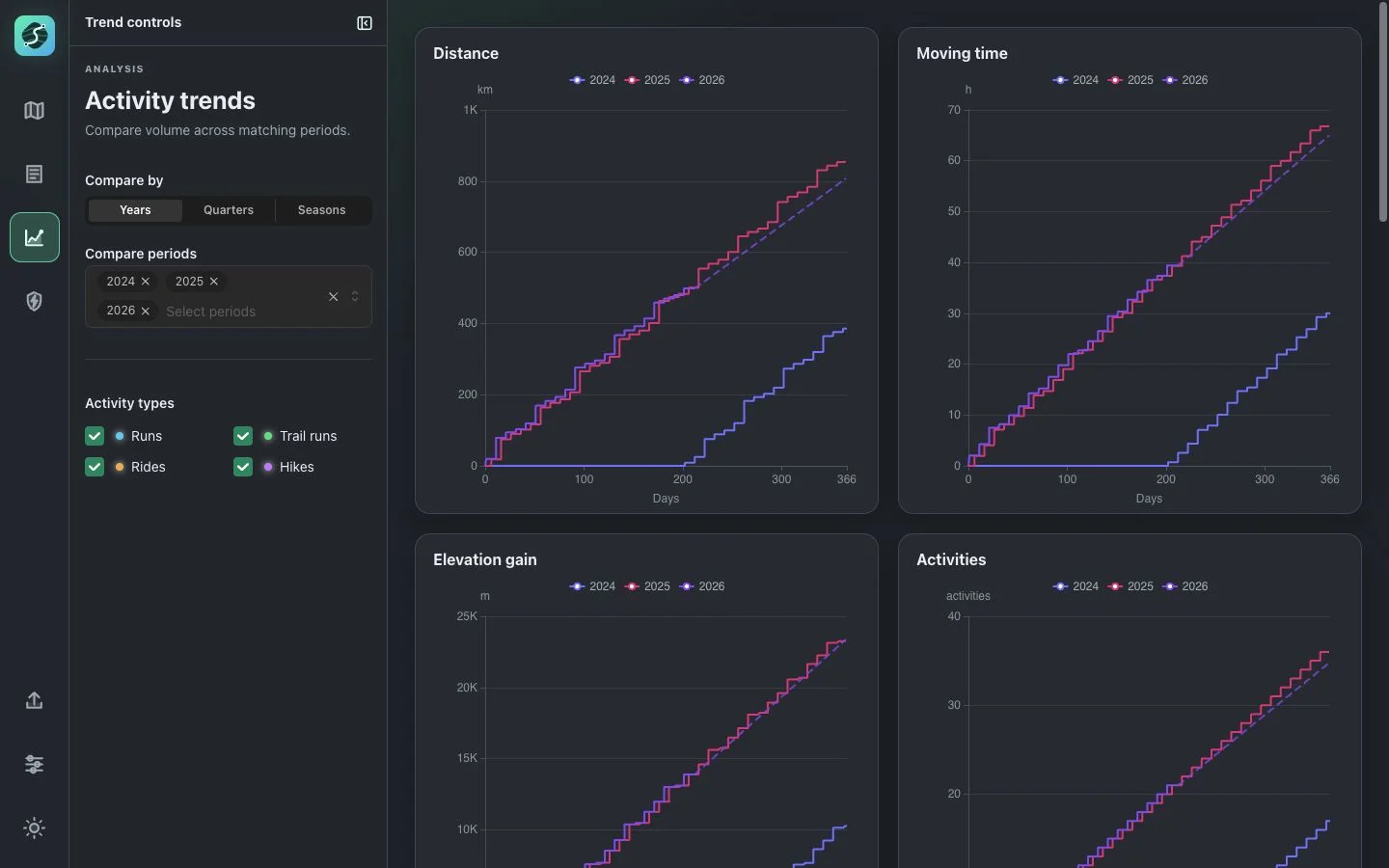Toggle 2026 series in Elevation gain legend

click(x=702, y=586)
